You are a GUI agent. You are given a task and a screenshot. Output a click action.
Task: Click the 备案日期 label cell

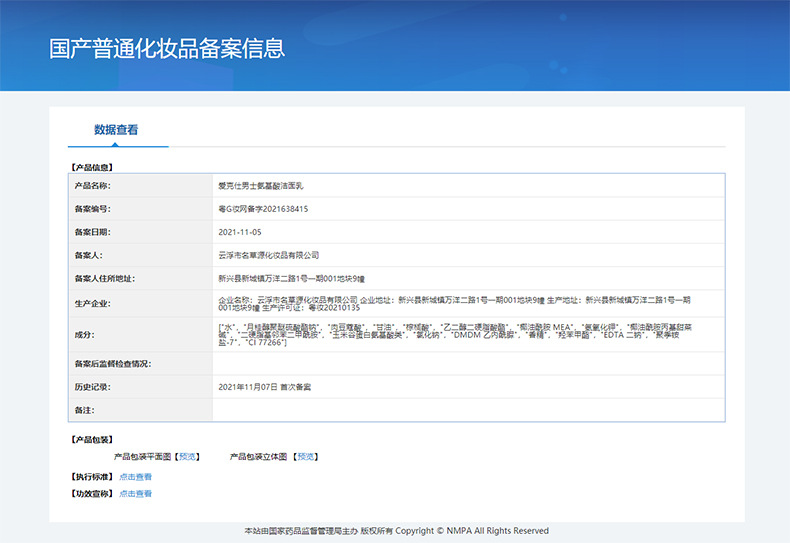141,232
